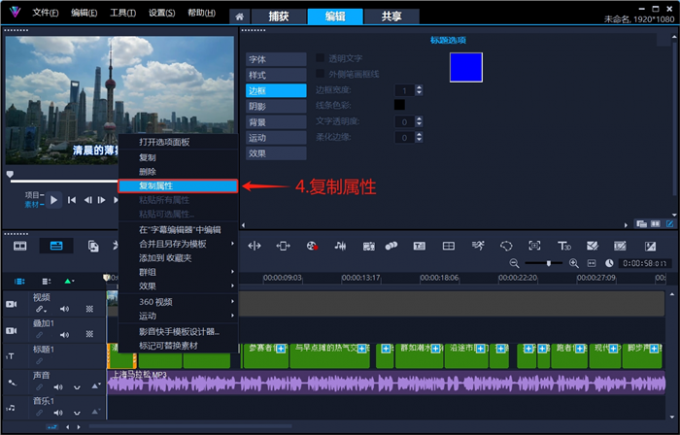Open the auto music tool

(368, 246)
